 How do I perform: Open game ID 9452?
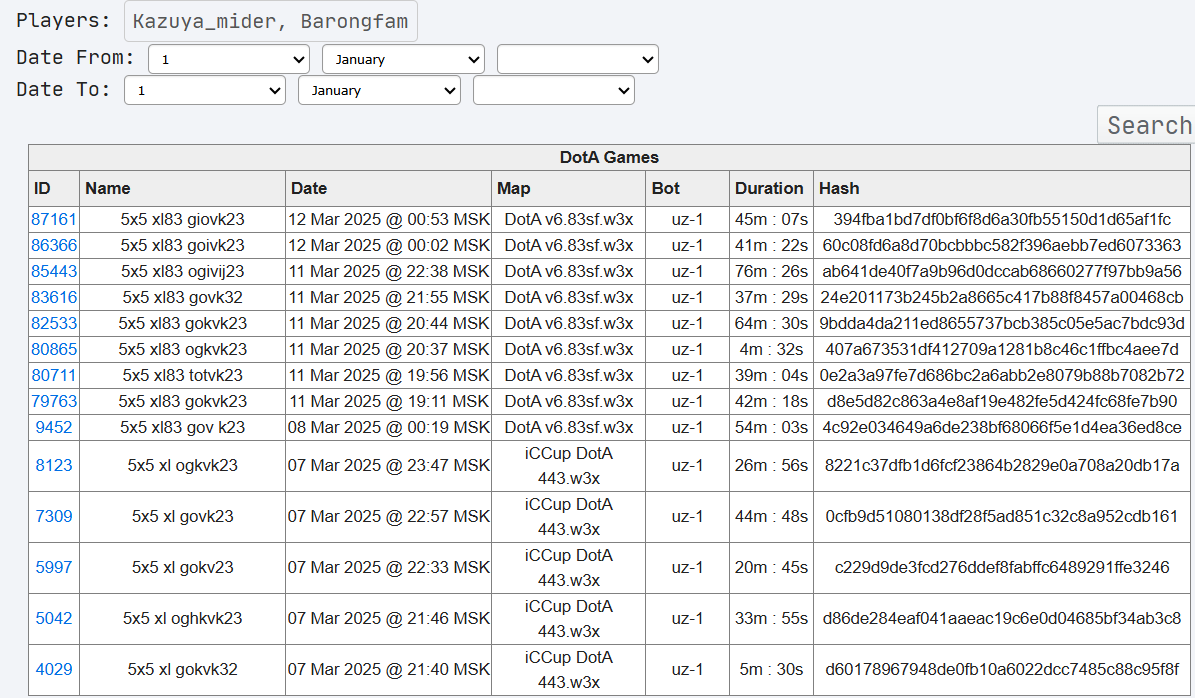[54, 427]
